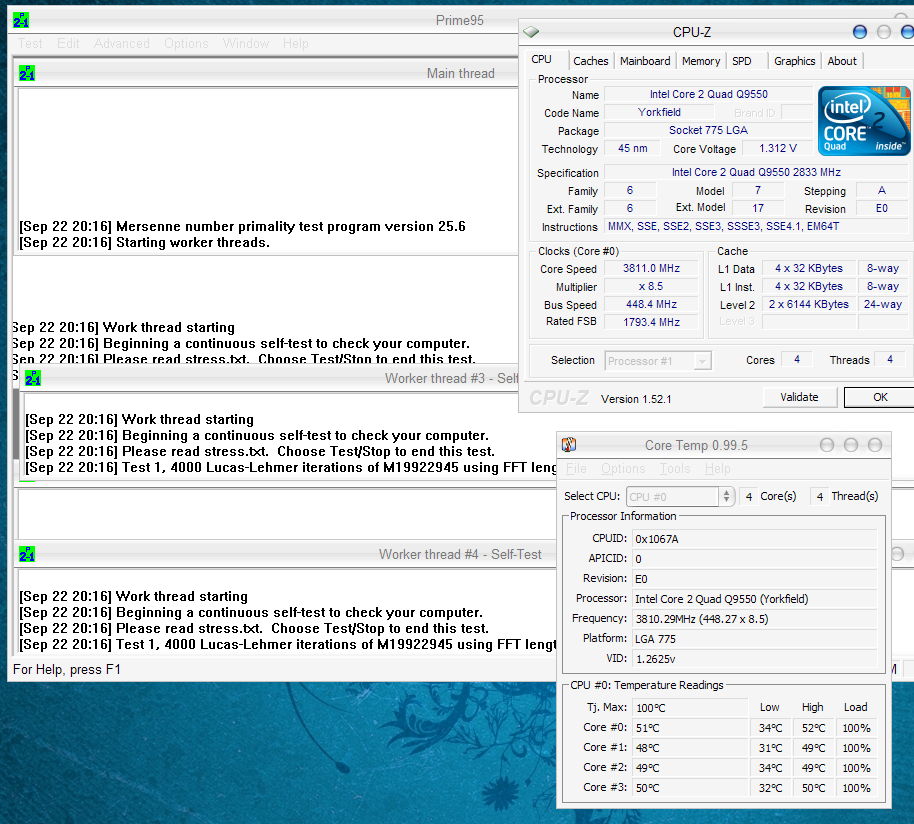Click the Bus Speed value '448.4 MHz'
The height and width of the screenshot is (824, 914).
coord(651,305)
